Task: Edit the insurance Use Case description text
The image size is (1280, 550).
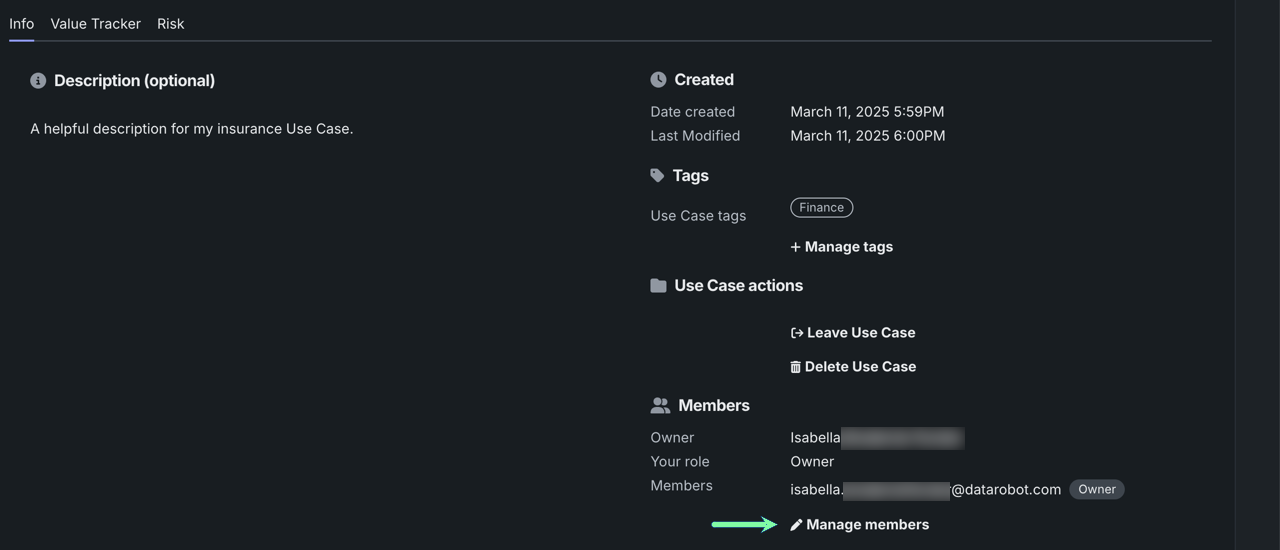Action: point(191,129)
